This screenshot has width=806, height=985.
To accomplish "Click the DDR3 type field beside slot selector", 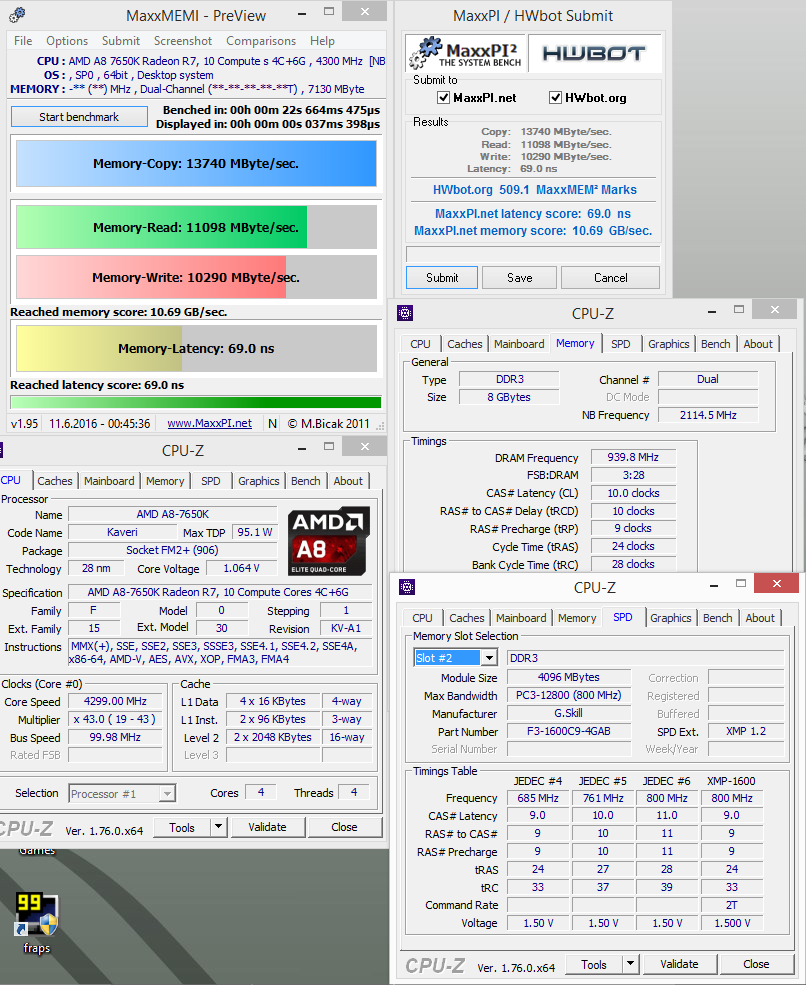I will click(x=646, y=658).
